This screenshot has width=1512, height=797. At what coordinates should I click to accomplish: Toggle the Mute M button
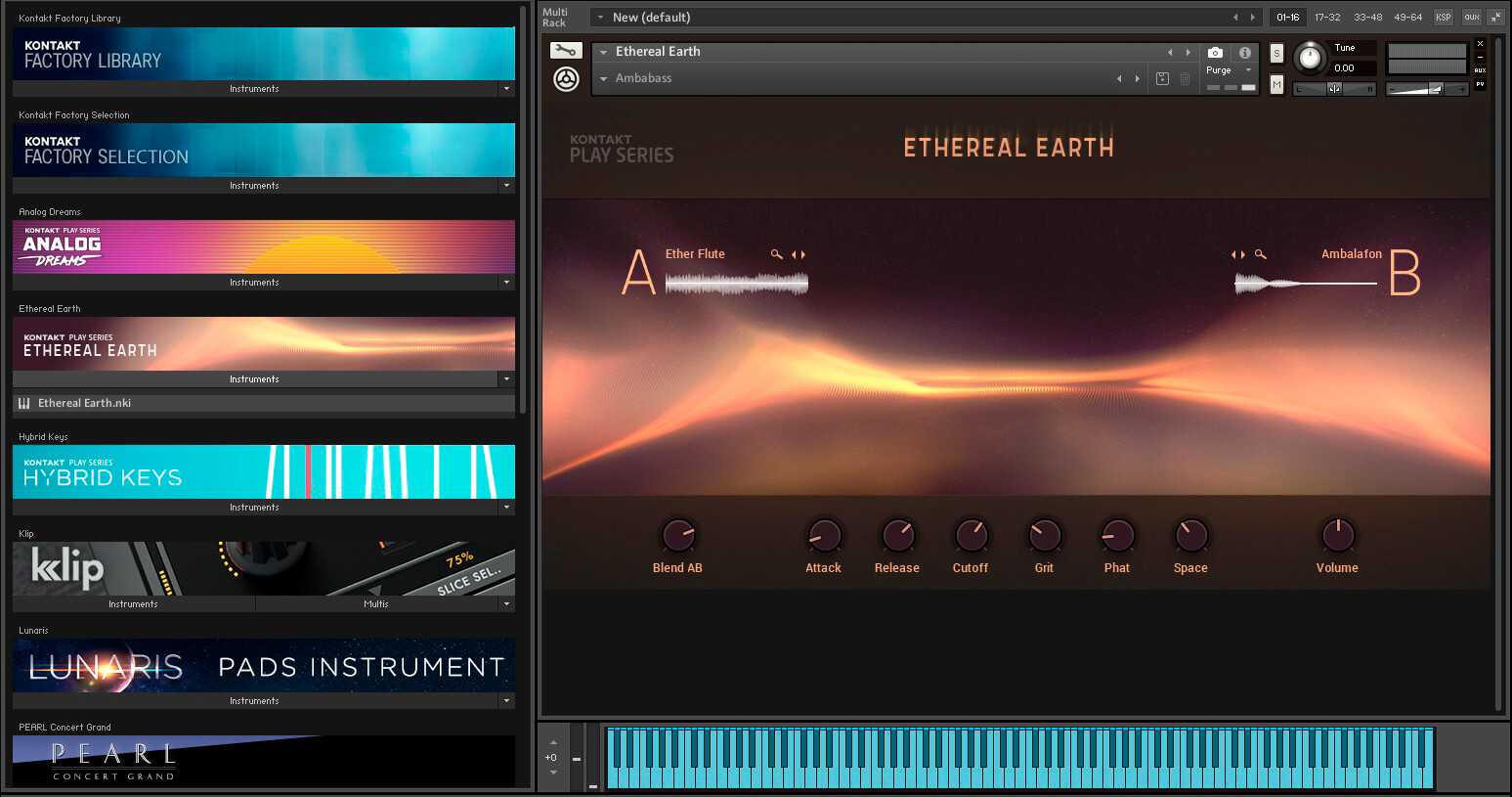coord(1276,85)
